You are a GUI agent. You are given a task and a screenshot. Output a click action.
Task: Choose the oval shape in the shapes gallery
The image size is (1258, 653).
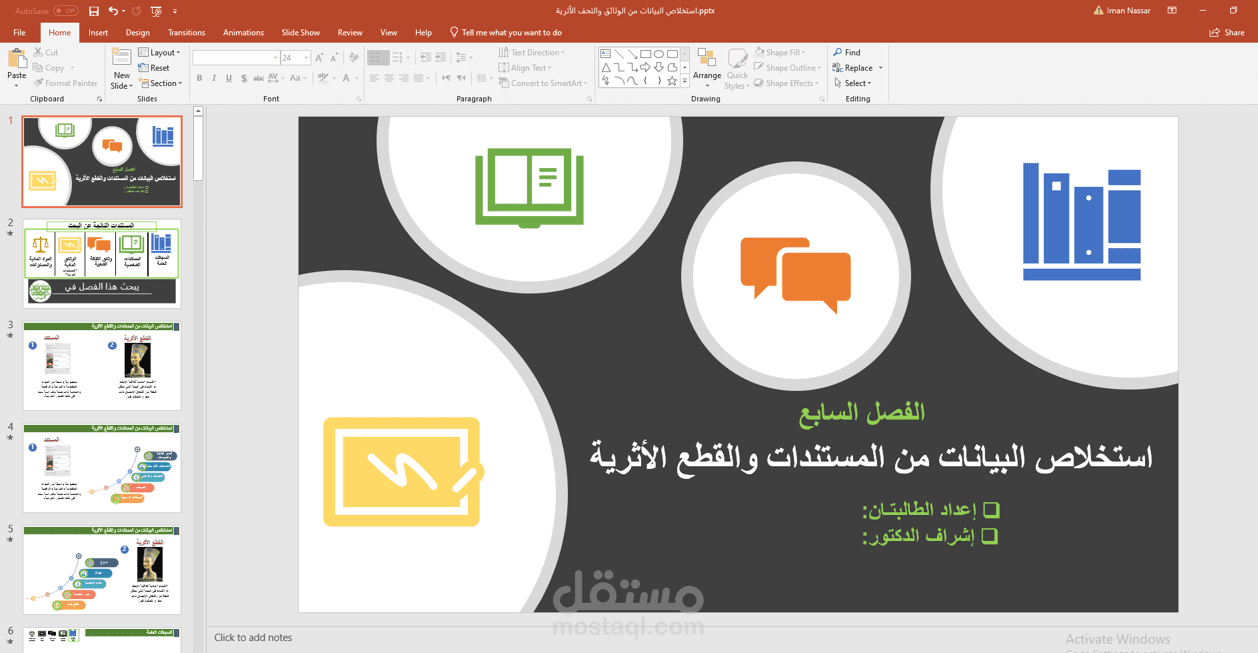pyautogui.click(x=659, y=54)
